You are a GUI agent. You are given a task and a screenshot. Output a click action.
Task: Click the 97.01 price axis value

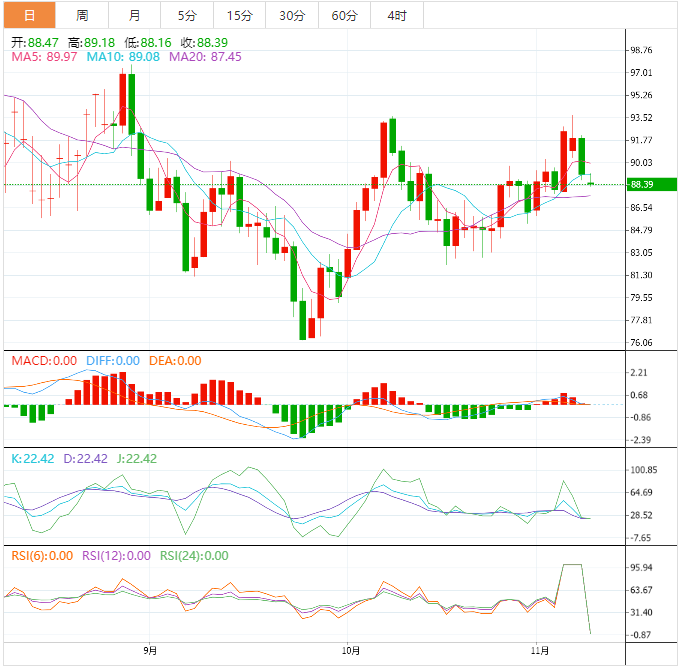pyautogui.click(x=641, y=72)
